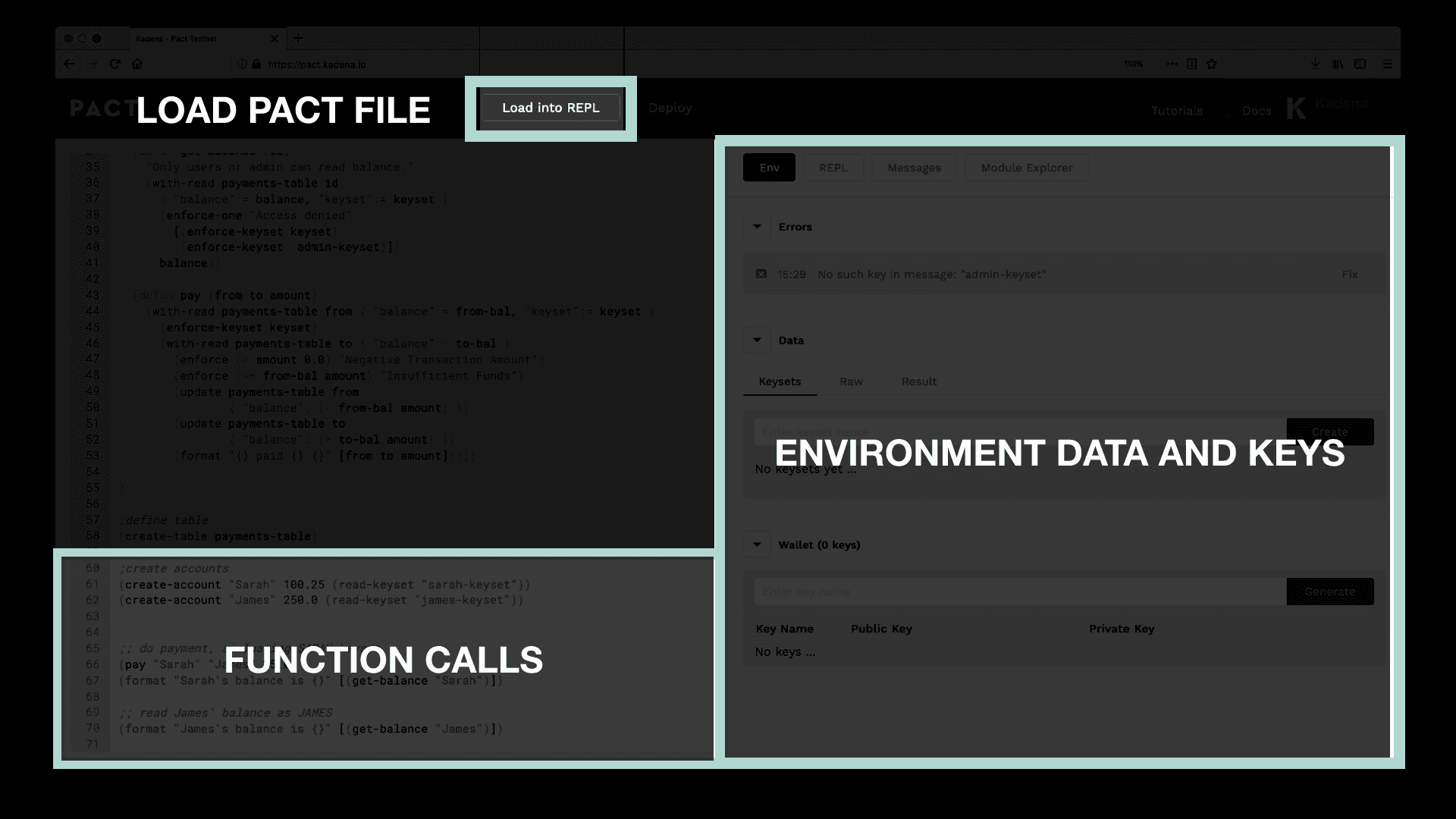Open the browser home page icon

(137, 64)
